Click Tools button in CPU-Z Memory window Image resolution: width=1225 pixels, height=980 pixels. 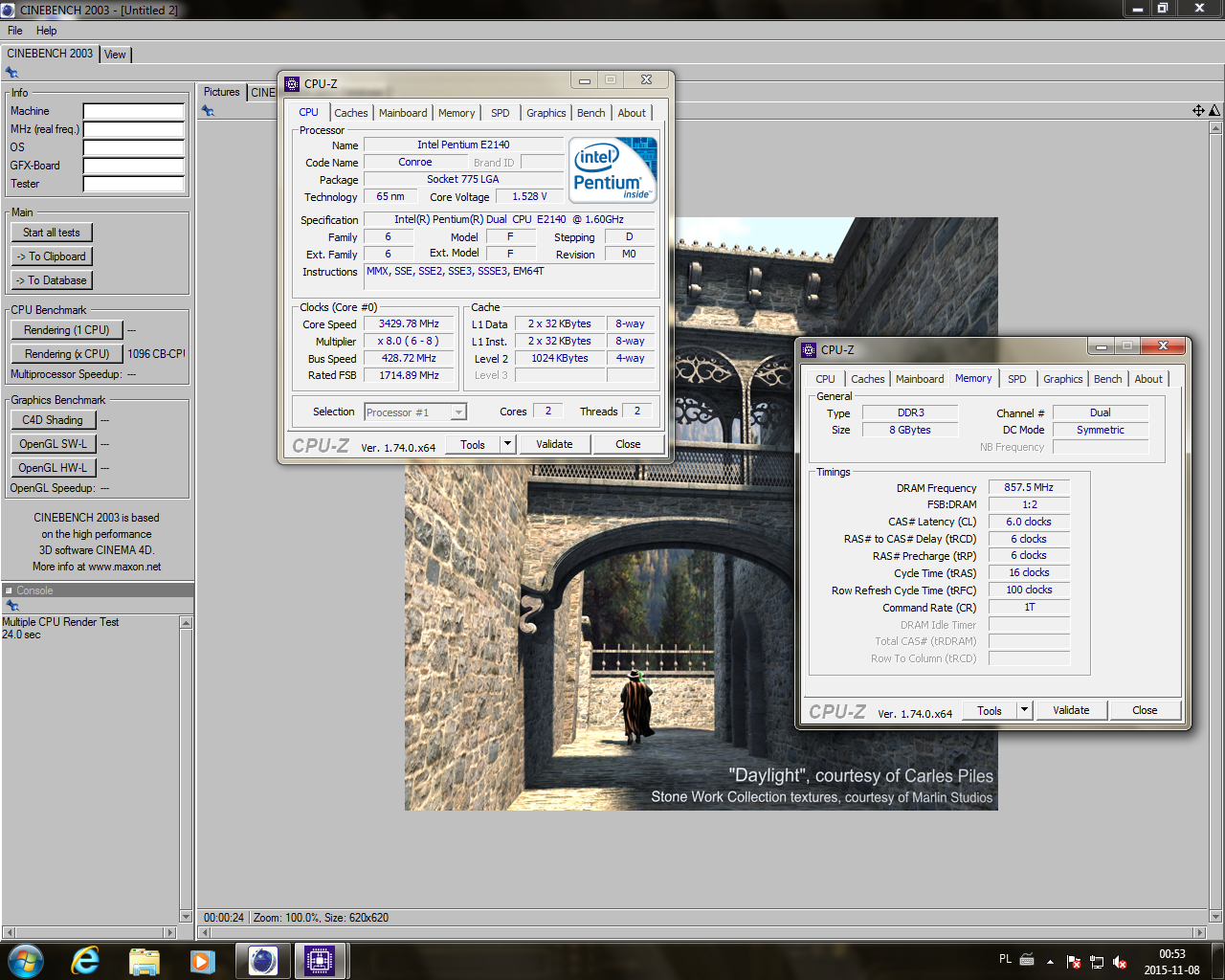coord(990,710)
